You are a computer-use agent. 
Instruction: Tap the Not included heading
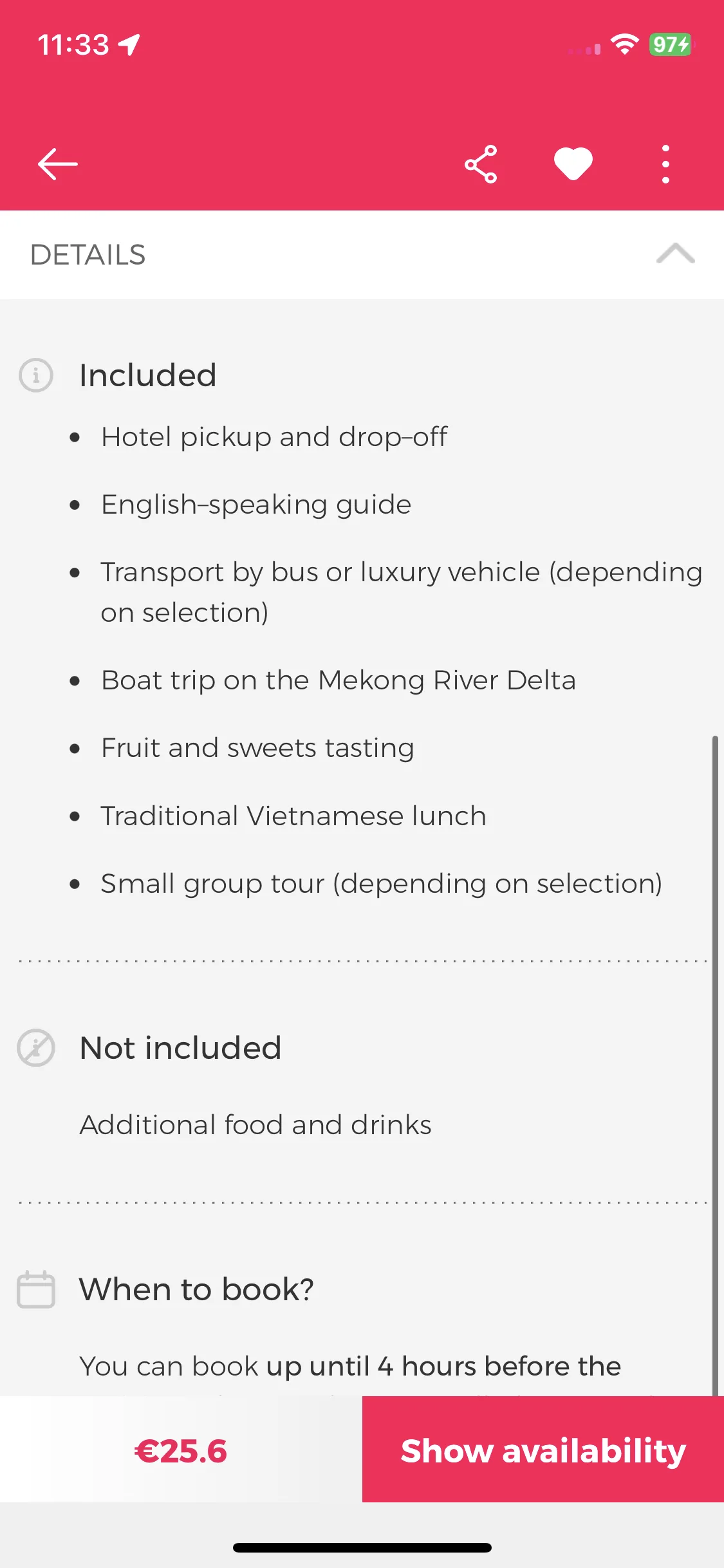coord(180,1048)
